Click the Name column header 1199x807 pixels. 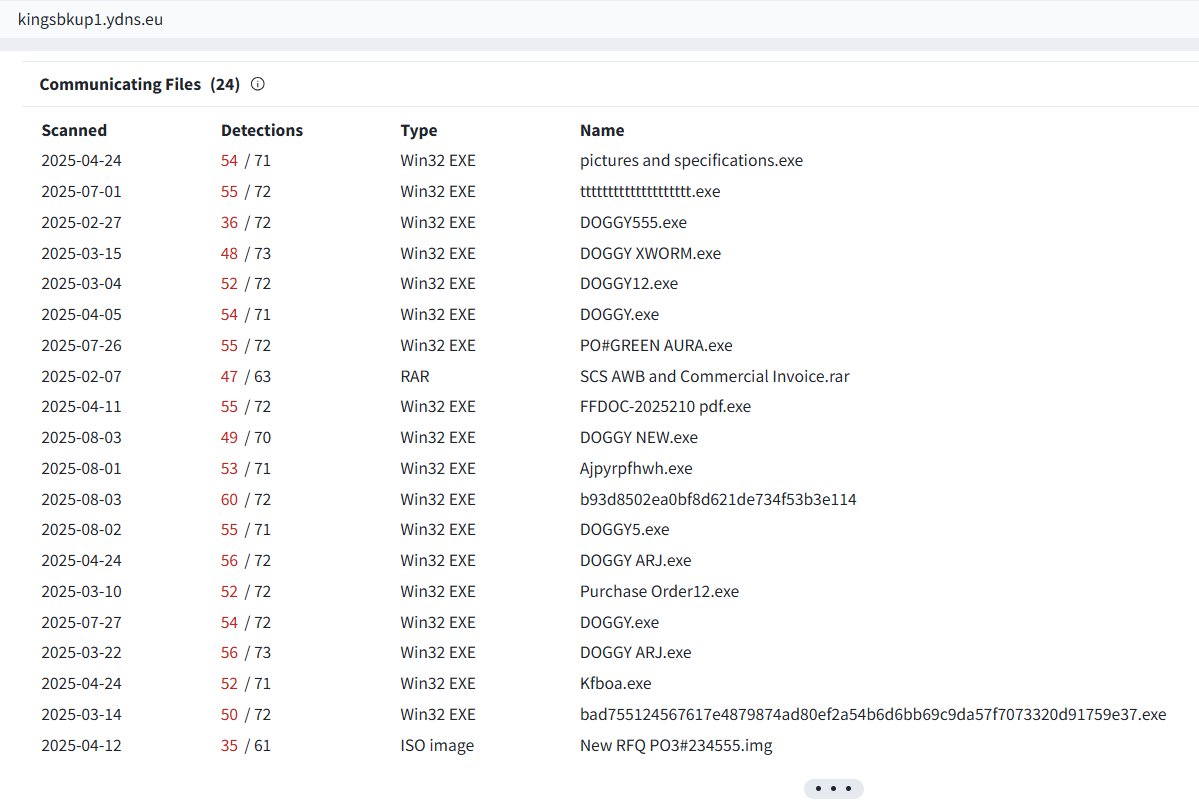click(x=602, y=130)
